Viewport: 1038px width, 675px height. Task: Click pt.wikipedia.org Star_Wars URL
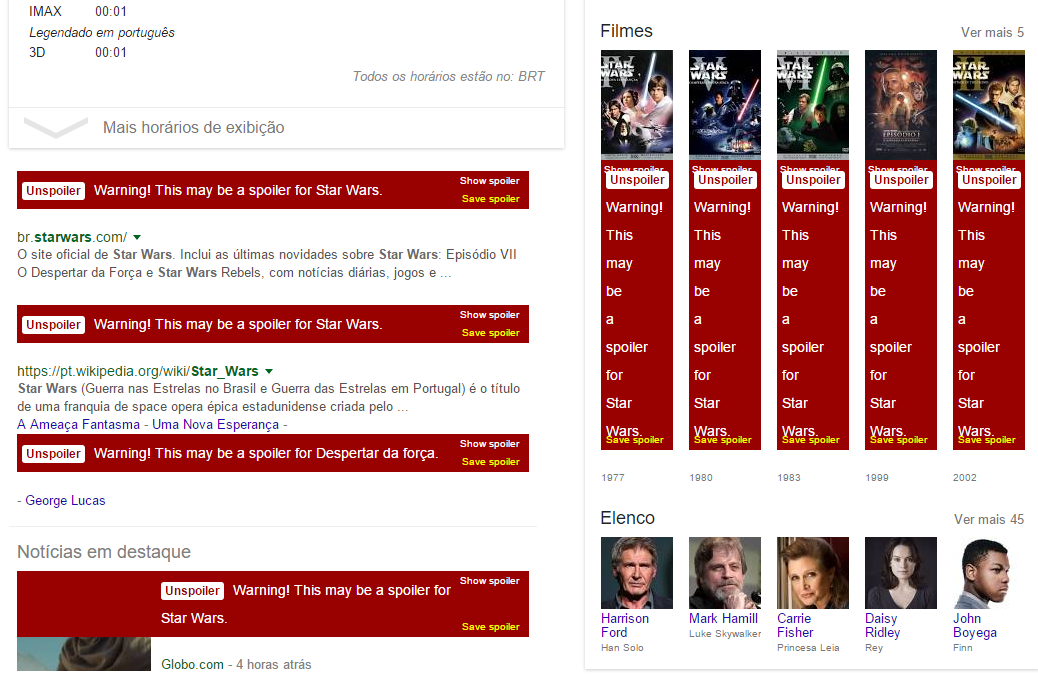(x=138, y=371)
